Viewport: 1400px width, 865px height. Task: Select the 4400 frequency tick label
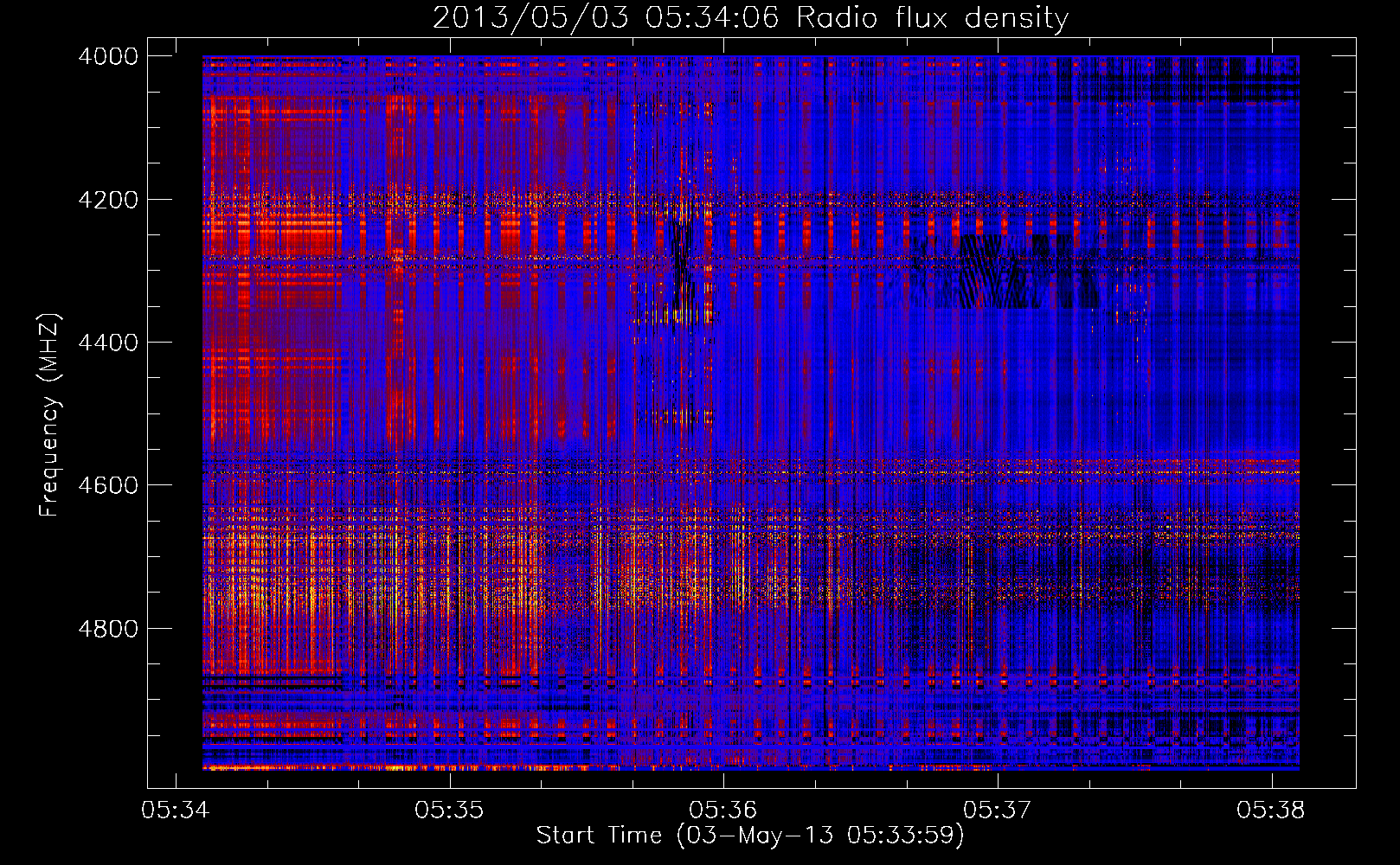[x=108, y=343]
